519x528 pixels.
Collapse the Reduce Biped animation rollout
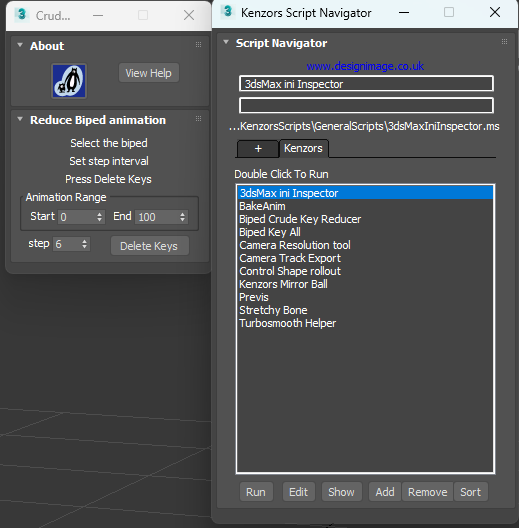tap(20, 119)
